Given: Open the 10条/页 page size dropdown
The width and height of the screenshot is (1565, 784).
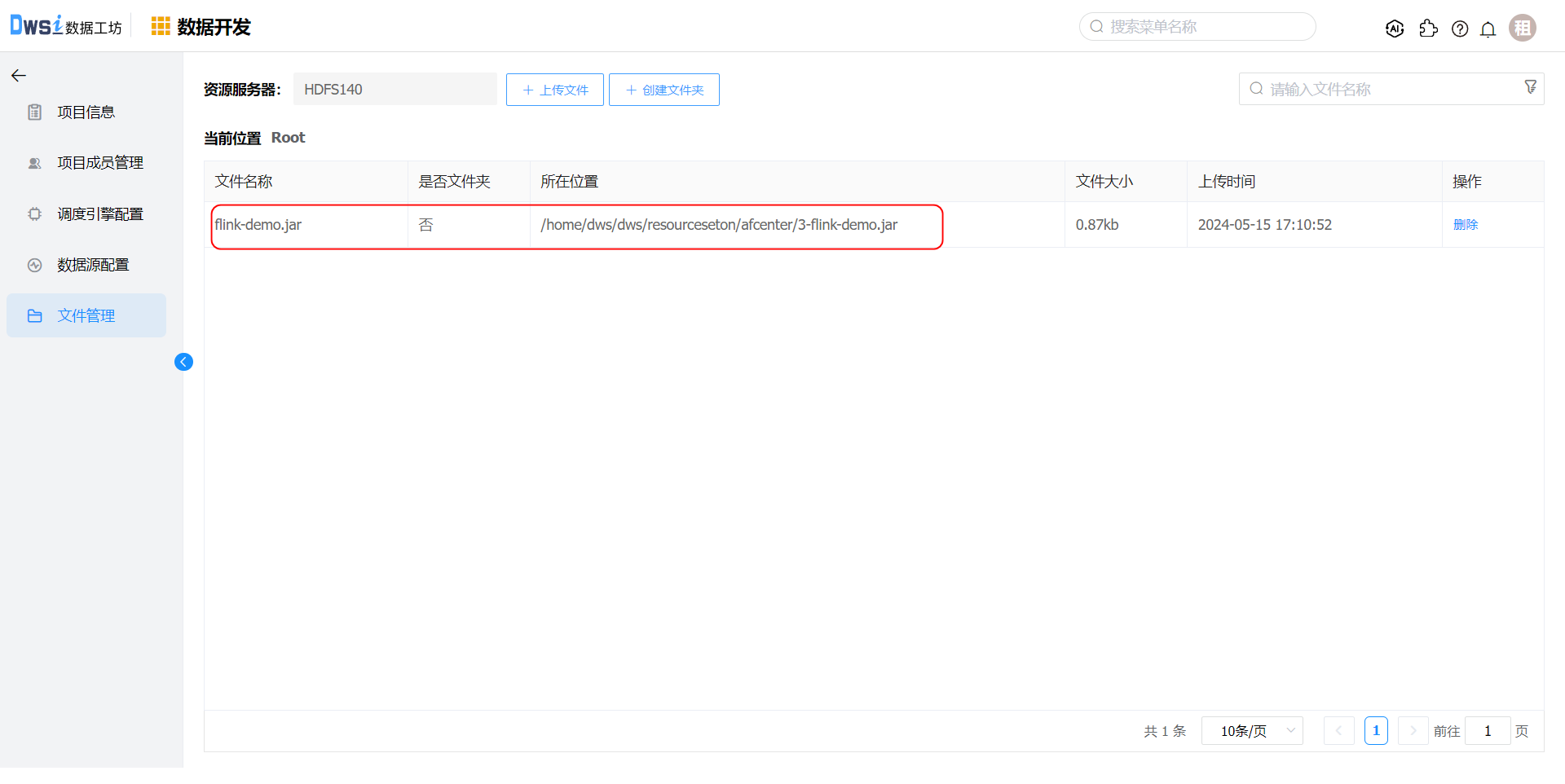Looking at the screenshot, I should [1252, 731].
